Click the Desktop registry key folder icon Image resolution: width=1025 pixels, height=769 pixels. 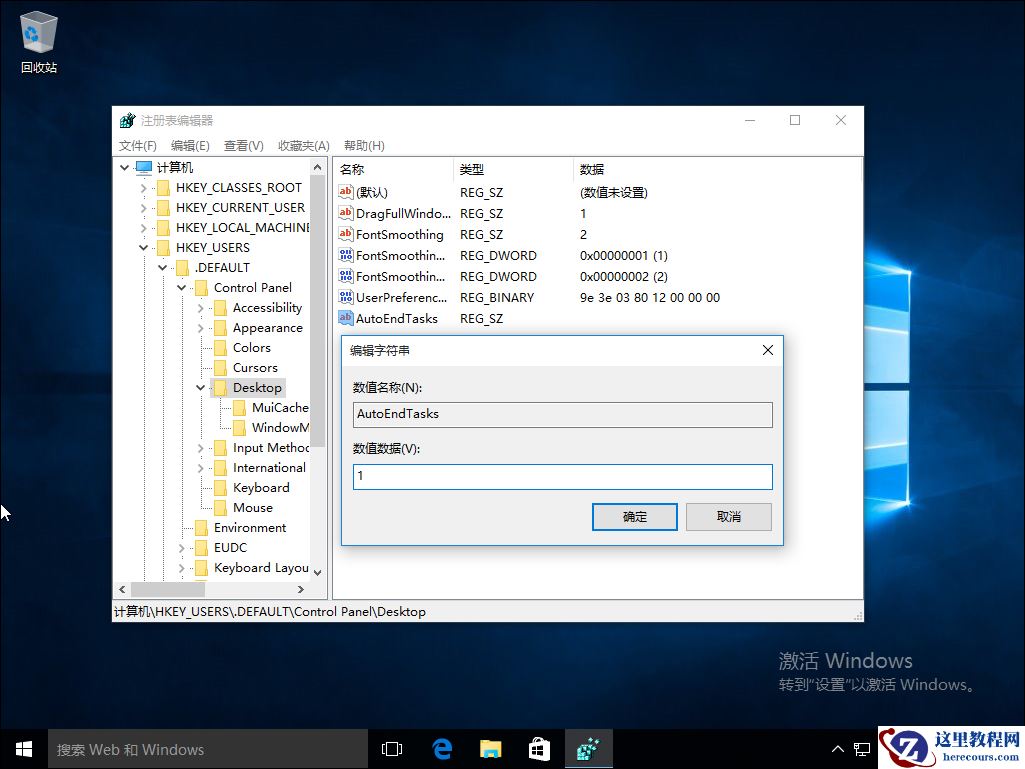pos(223,387)
